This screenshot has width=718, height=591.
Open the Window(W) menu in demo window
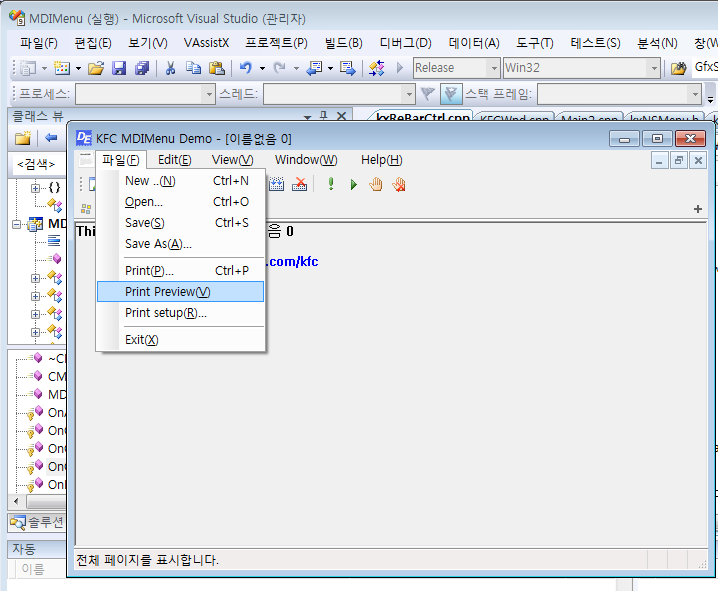(x=306, y=160)
